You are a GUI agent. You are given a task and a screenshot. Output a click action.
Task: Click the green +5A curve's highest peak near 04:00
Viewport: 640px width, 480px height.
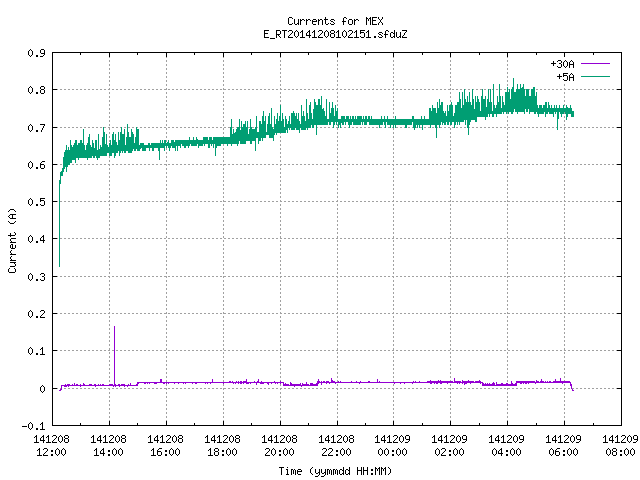tap(513, 80)
